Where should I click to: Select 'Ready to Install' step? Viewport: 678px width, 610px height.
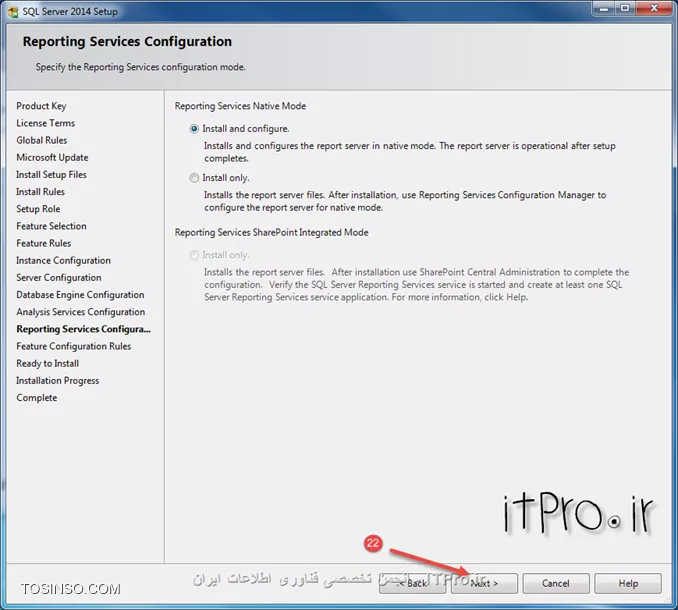click(x=48, y=364)
